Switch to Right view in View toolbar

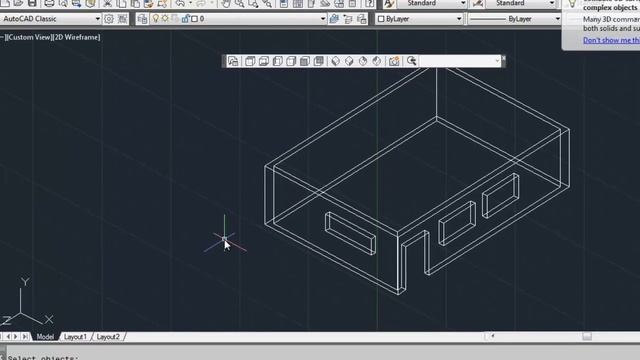291,61
